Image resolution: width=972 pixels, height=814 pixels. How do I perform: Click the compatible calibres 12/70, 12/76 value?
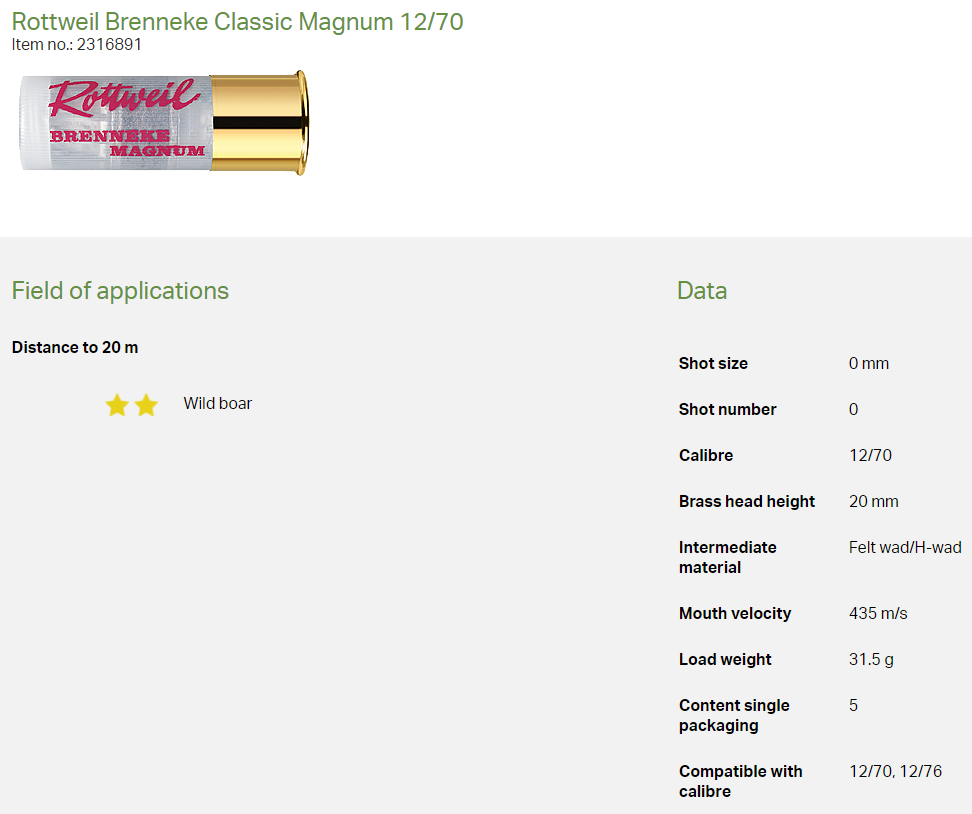895,771
